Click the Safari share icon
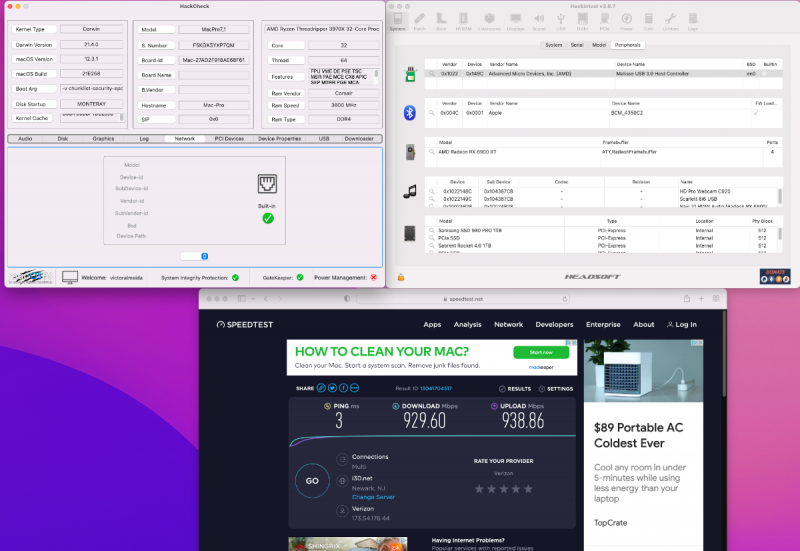Image resolution: width=800 pixels, height=551 pixels. pos(687,298)
